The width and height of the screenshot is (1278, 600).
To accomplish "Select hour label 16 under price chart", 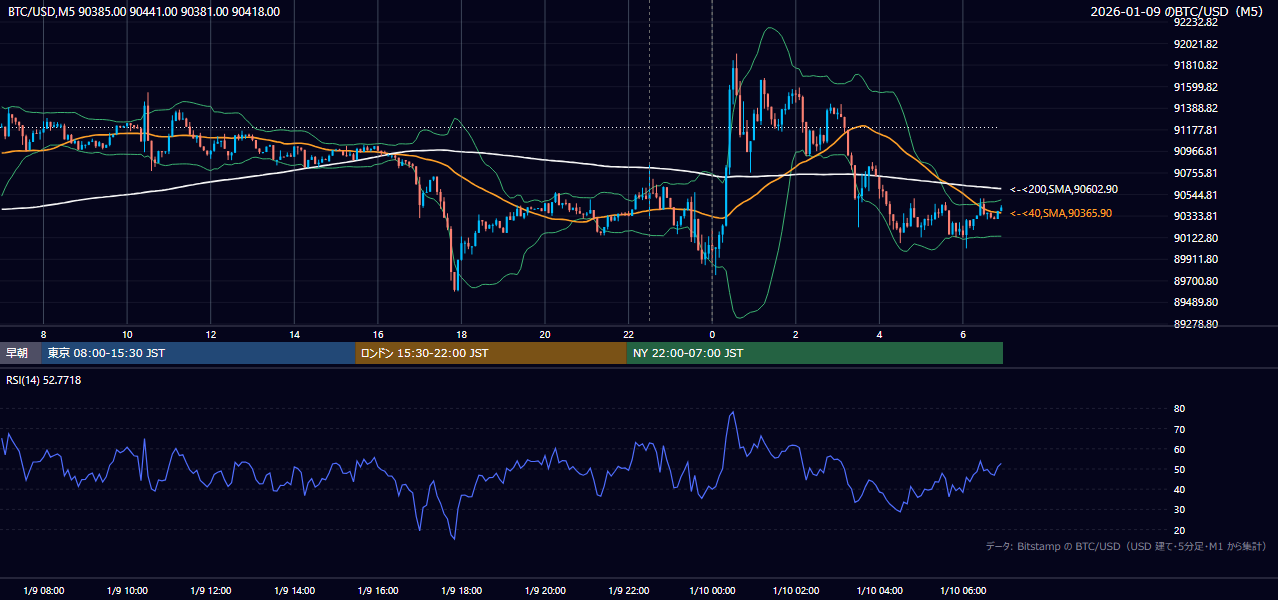I will [378, 334].
